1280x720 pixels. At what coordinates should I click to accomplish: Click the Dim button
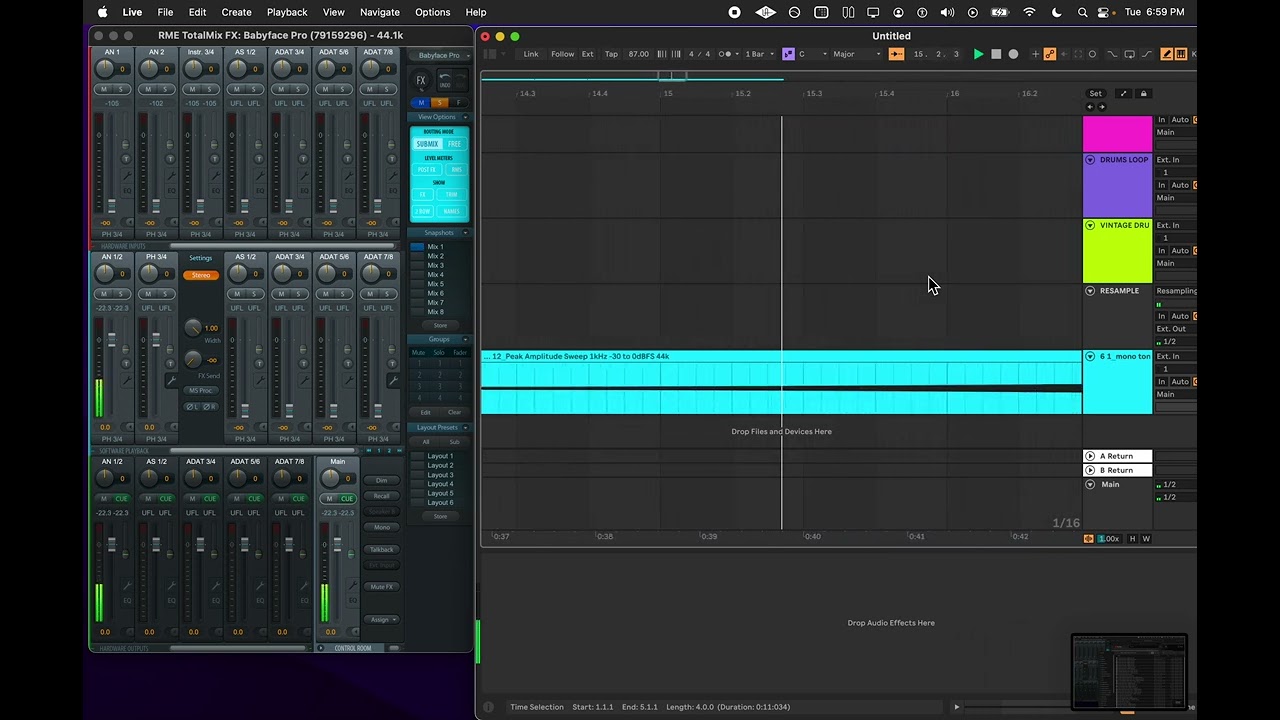click(382, 481)
